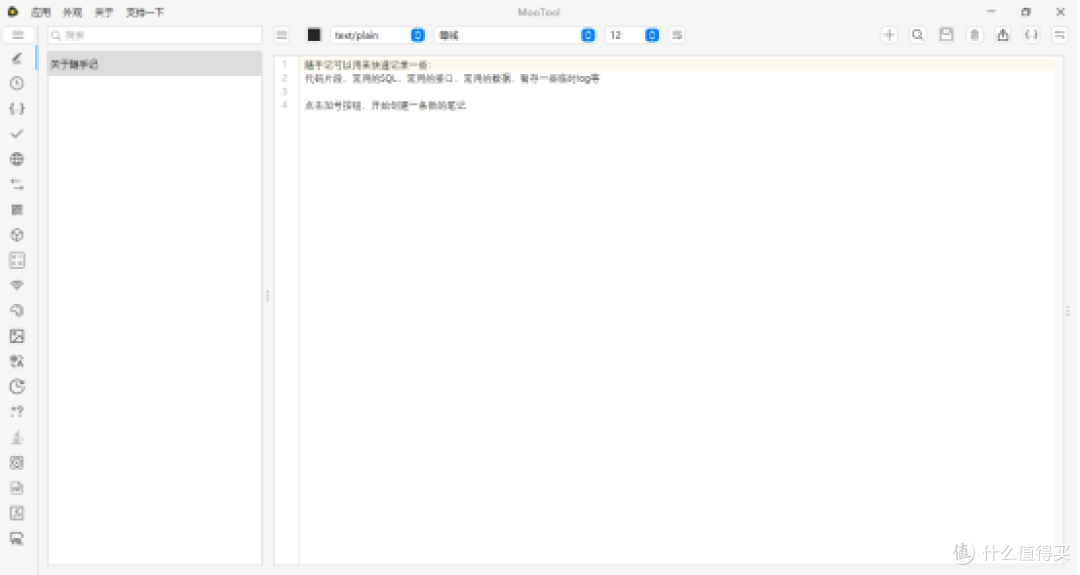Open the bottom monitor icon tool in sidebar

coord(17,539)
